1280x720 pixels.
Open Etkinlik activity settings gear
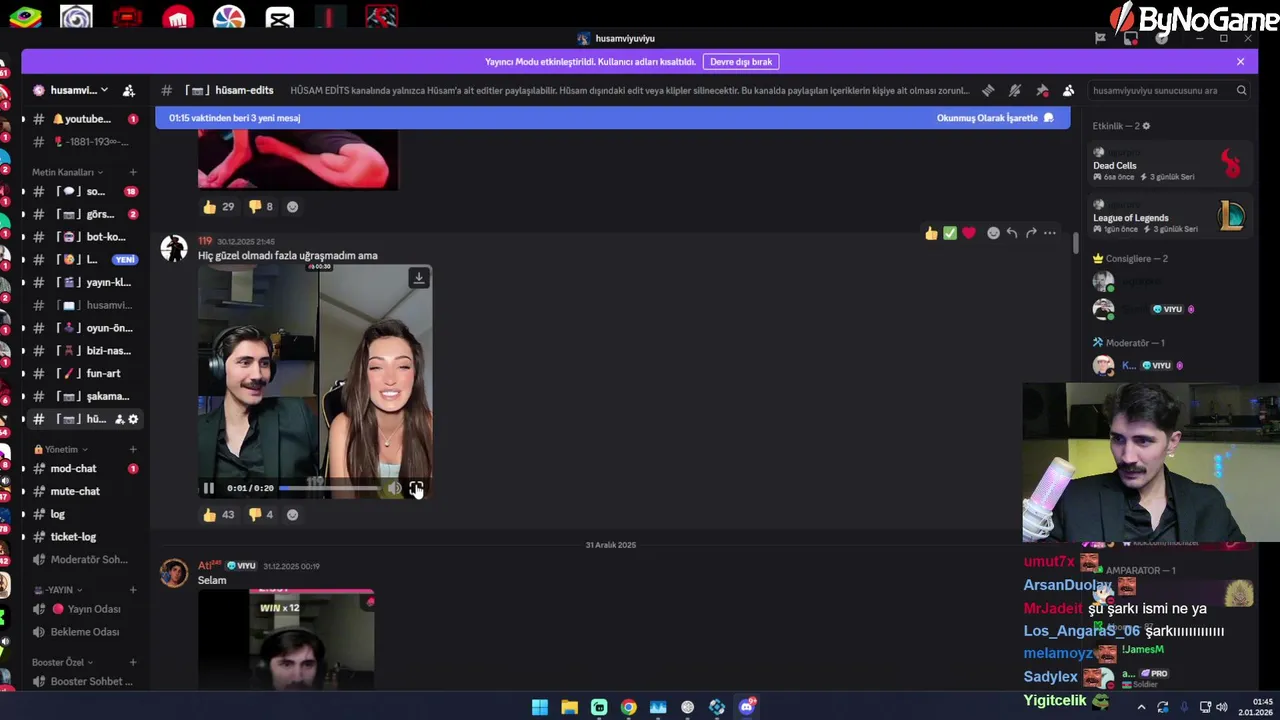click(x=1146, y=126)
